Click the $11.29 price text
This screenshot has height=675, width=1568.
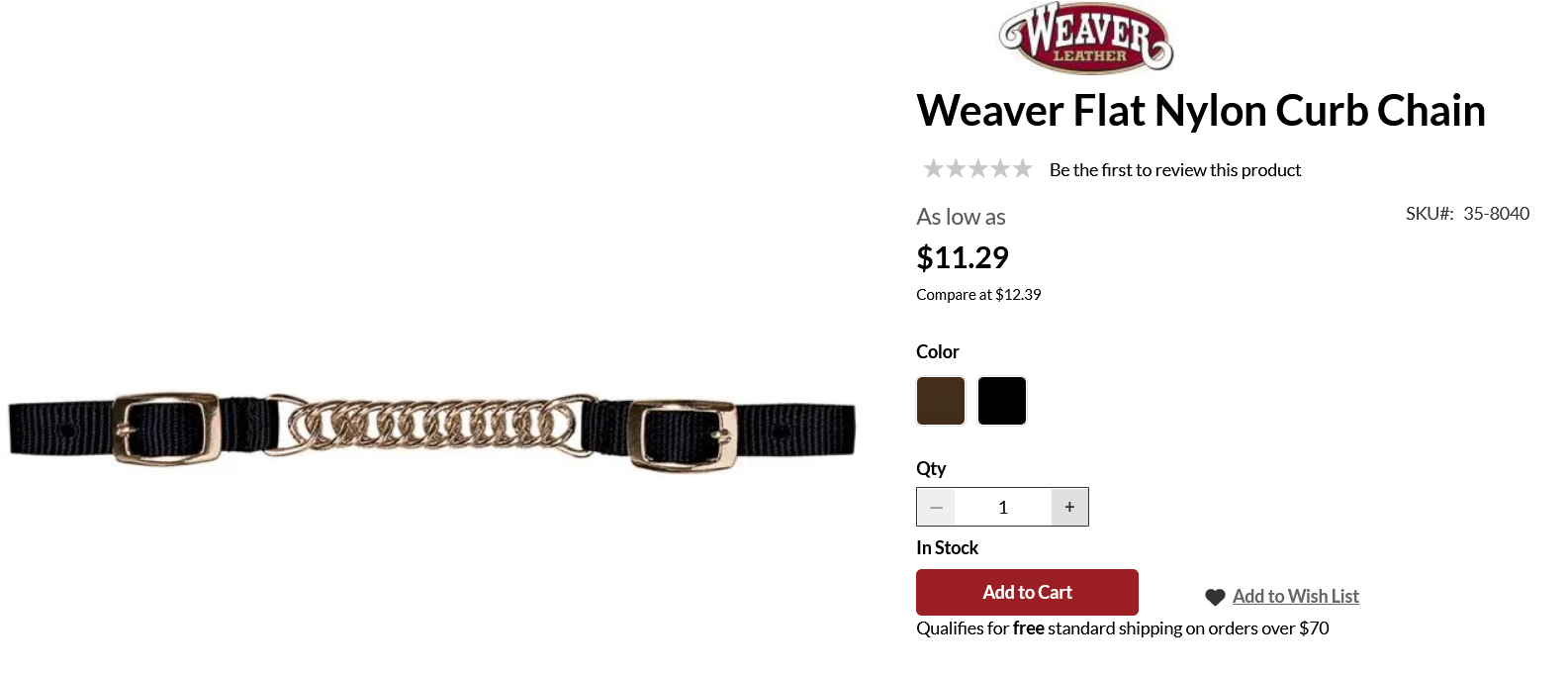click(963, 257)
